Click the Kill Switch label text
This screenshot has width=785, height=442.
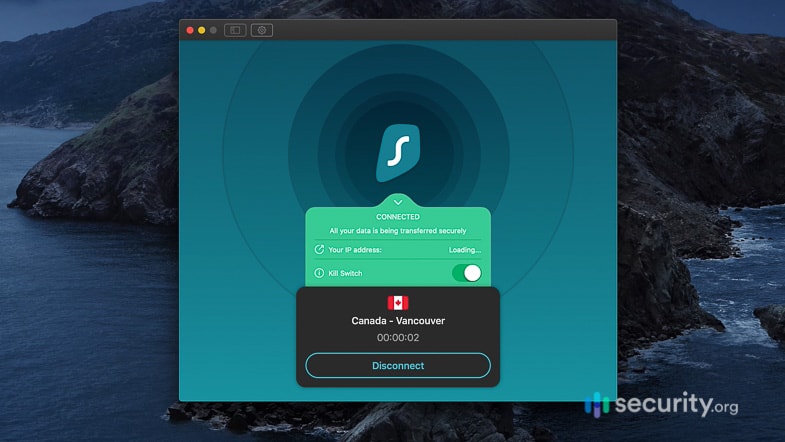[x=346, y=273]
